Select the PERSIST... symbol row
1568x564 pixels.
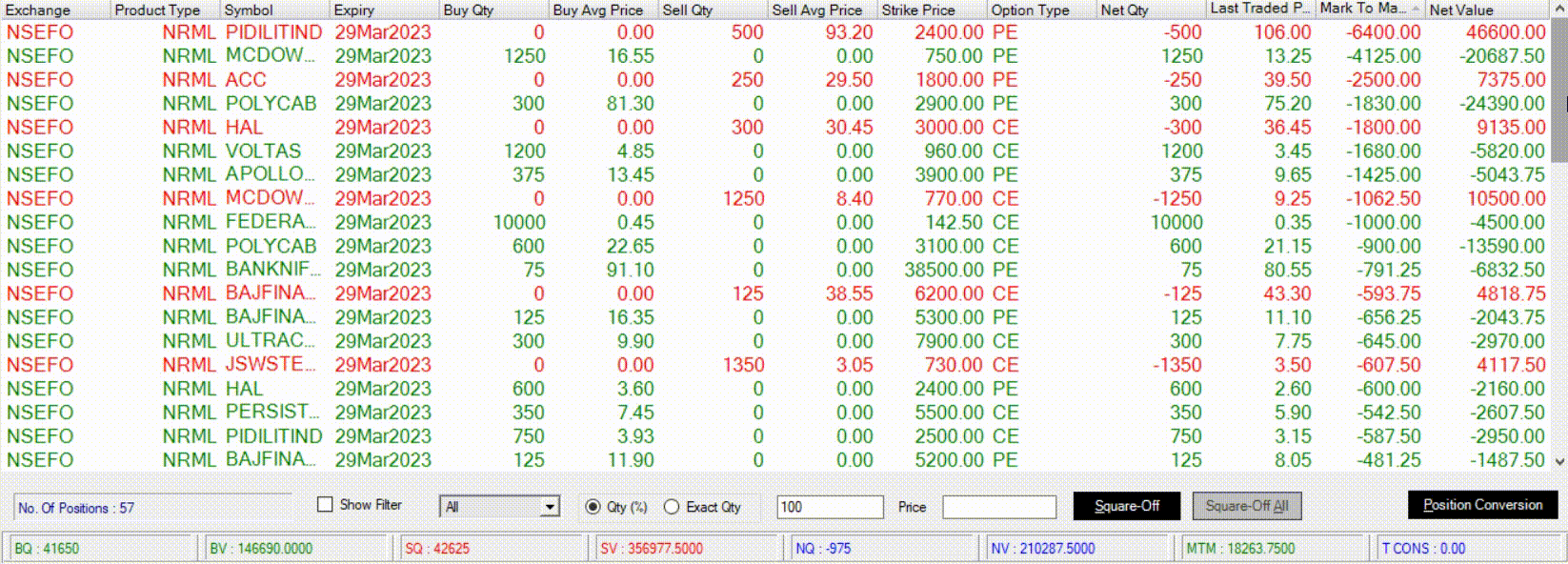coord(272,413)
